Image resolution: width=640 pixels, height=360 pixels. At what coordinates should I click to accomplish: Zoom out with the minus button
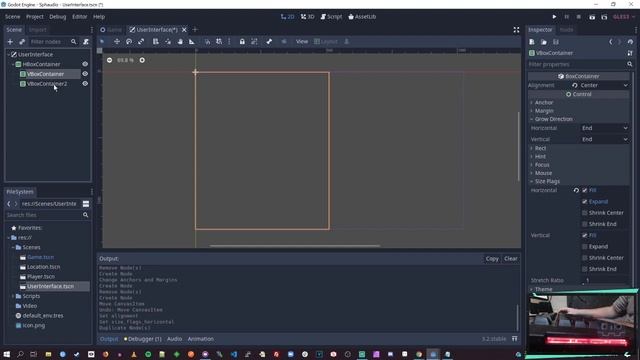point(109,60)
